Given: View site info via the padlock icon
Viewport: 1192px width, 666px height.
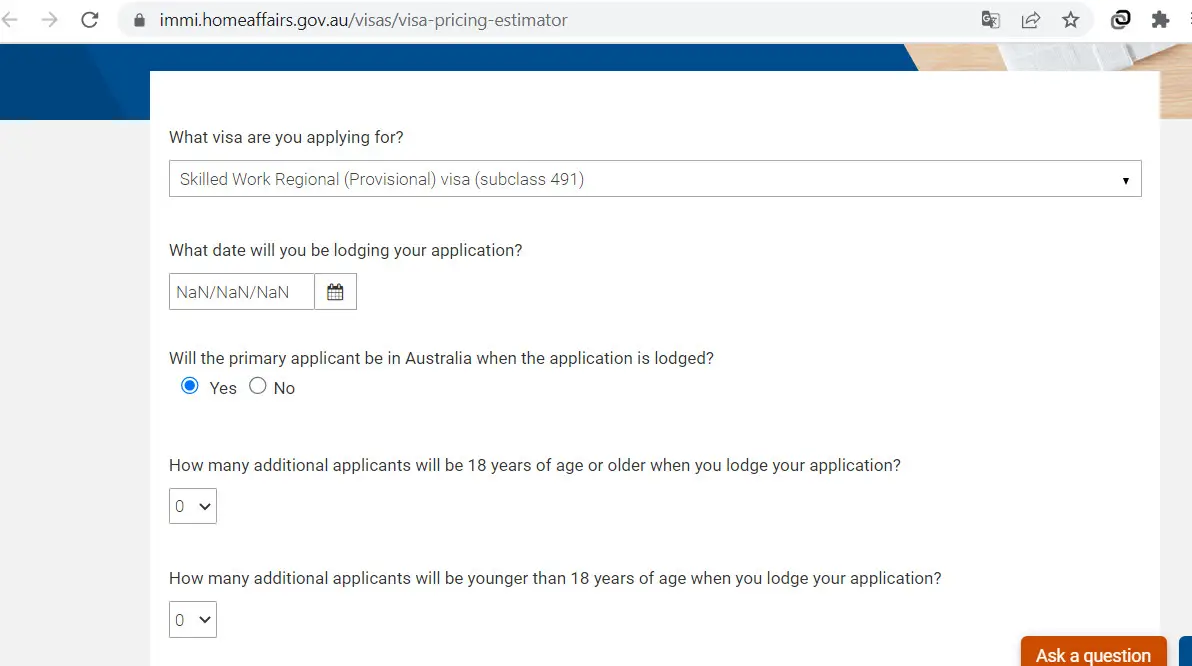Looking at the screenshot, I should click(139, 21).
